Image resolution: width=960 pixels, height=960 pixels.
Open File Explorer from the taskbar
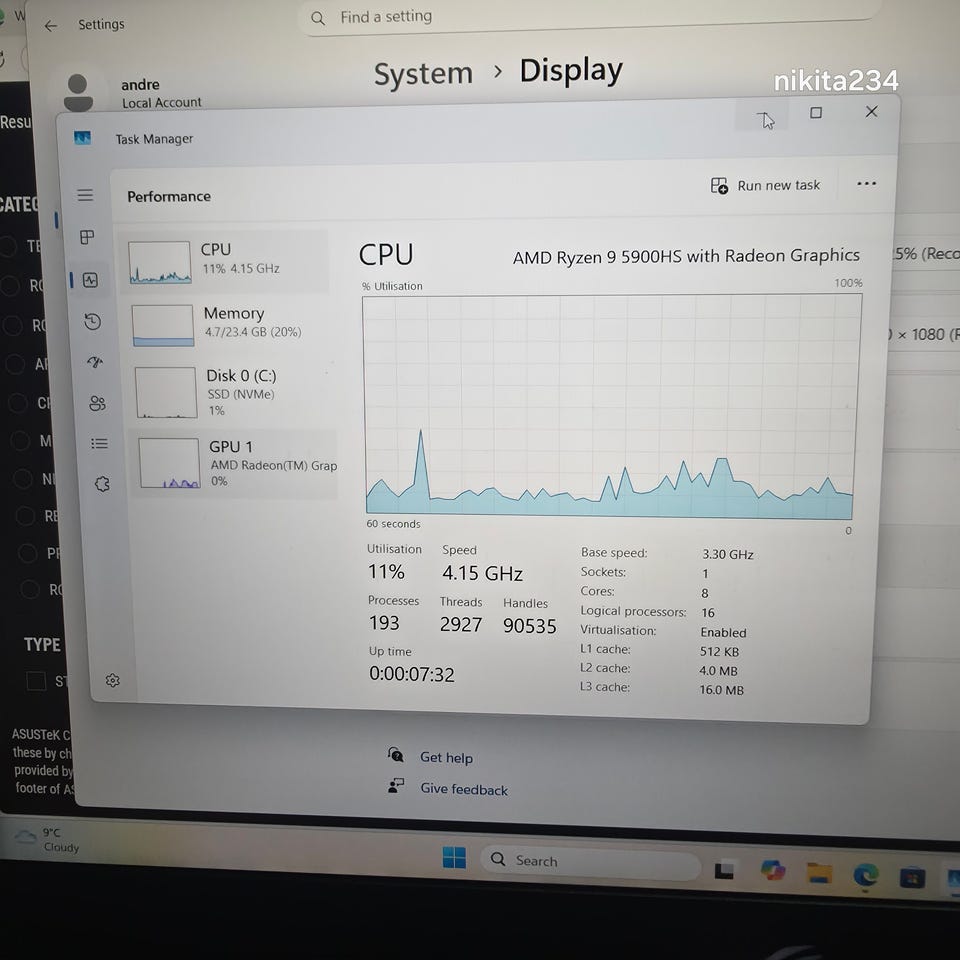point(819,874)
